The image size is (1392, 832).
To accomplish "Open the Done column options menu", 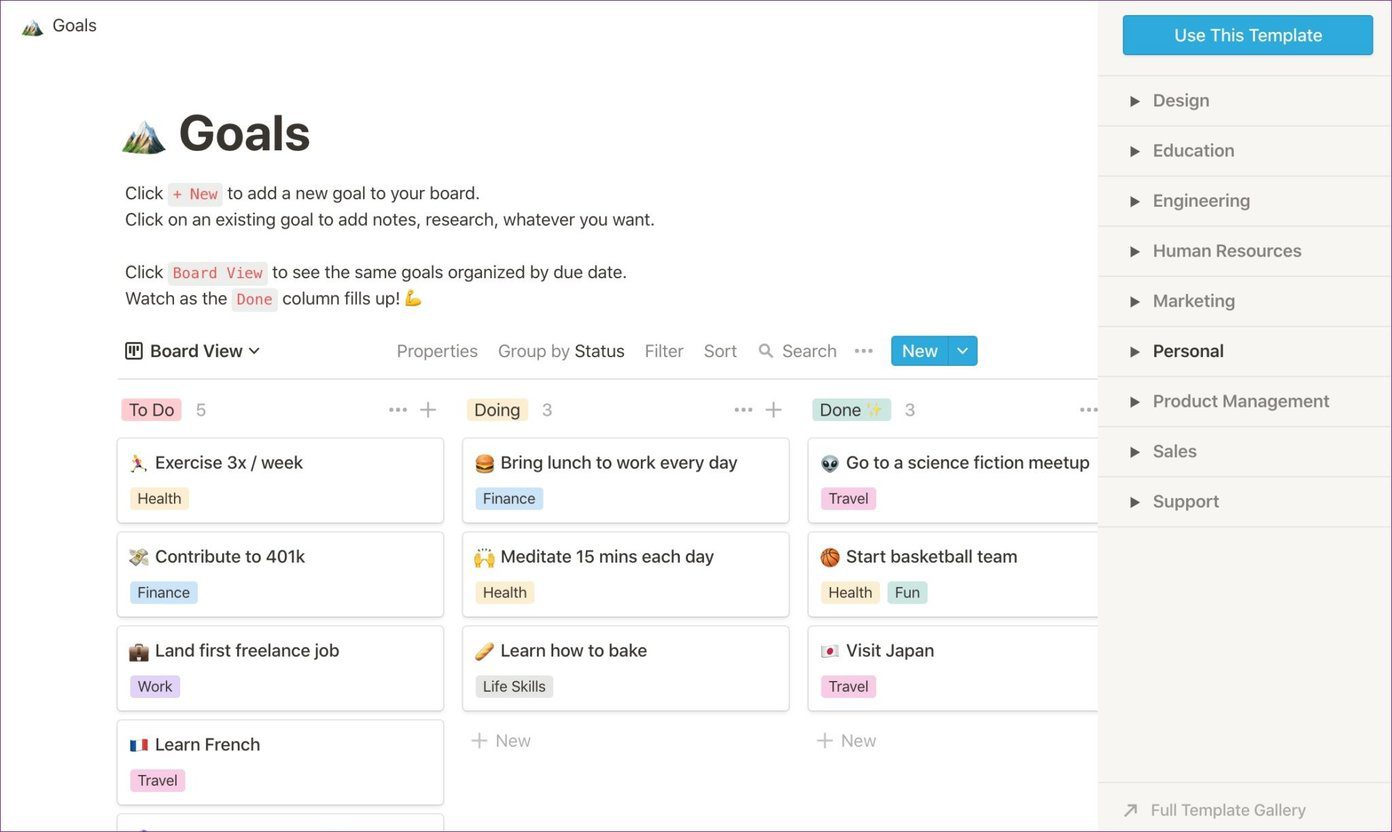I will pyautogui.click(x=1089, y=410).
